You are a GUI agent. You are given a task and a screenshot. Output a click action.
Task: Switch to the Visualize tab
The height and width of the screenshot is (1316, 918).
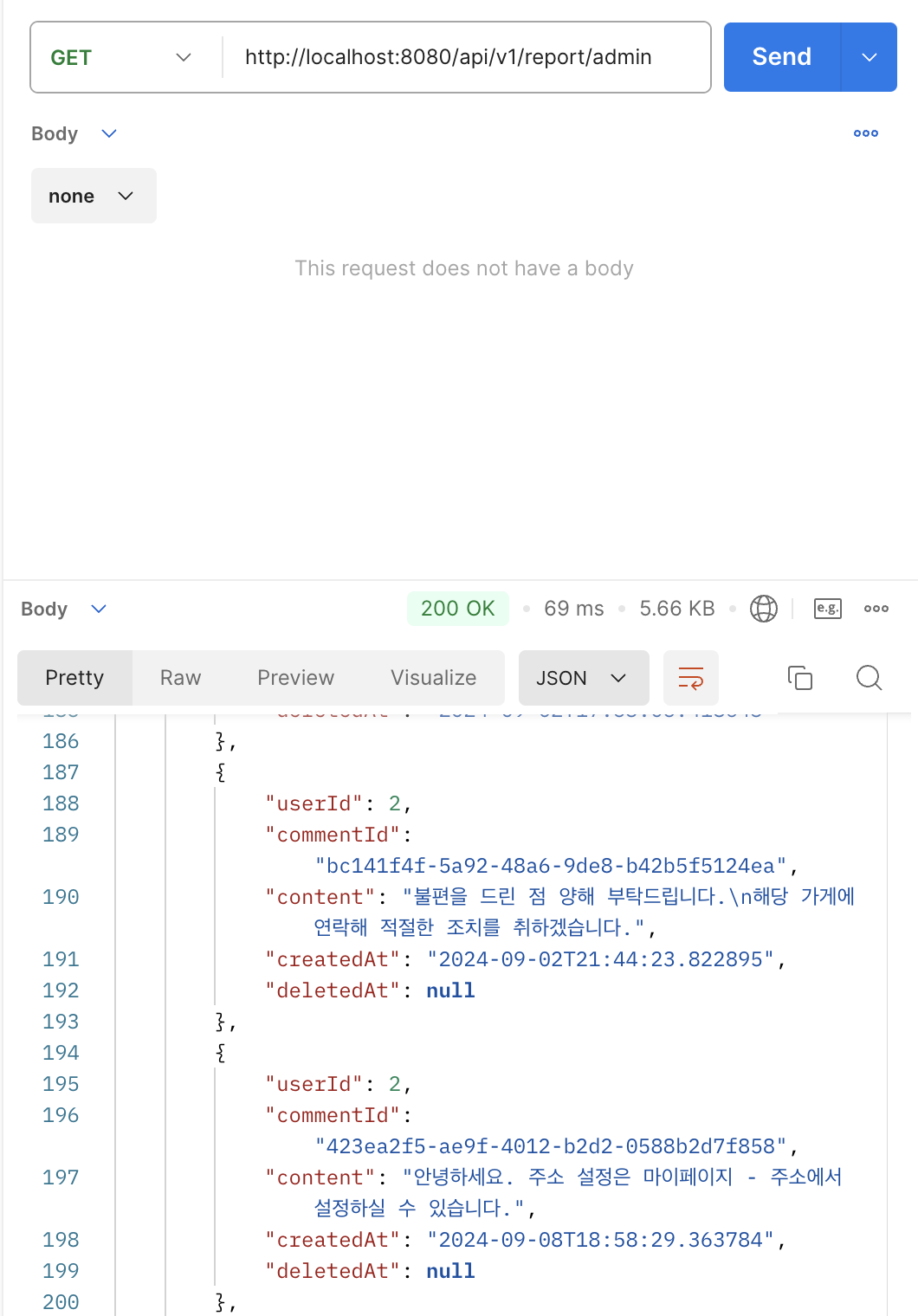(433, 678)
